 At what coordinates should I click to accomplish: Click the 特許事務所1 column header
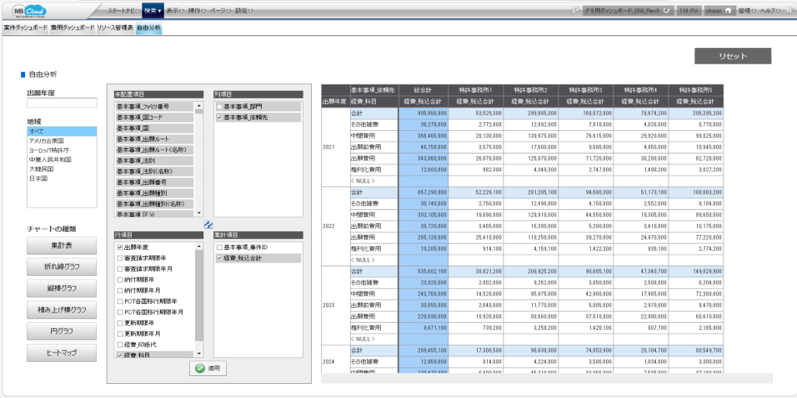pos(476,90)
